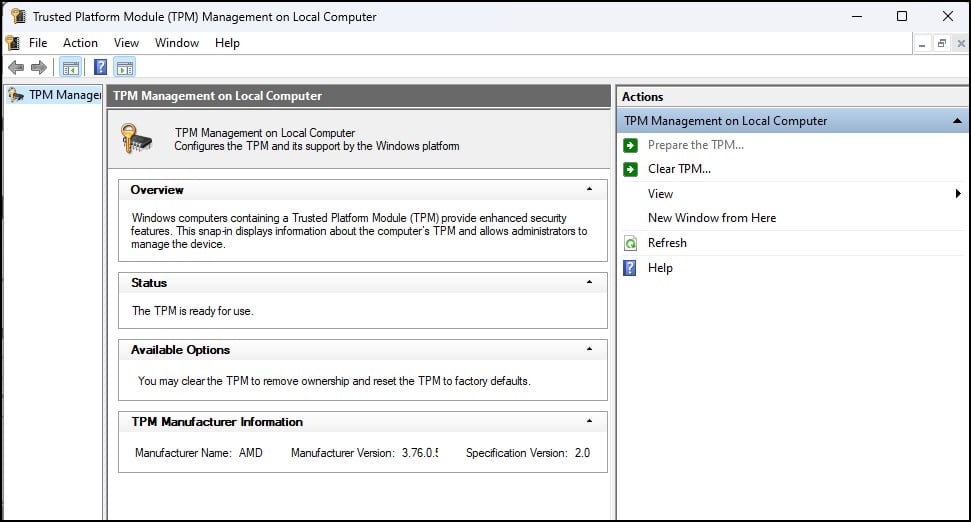Select TPM Management node in console tree
This screenshot has width=971, height=522.
62,95
